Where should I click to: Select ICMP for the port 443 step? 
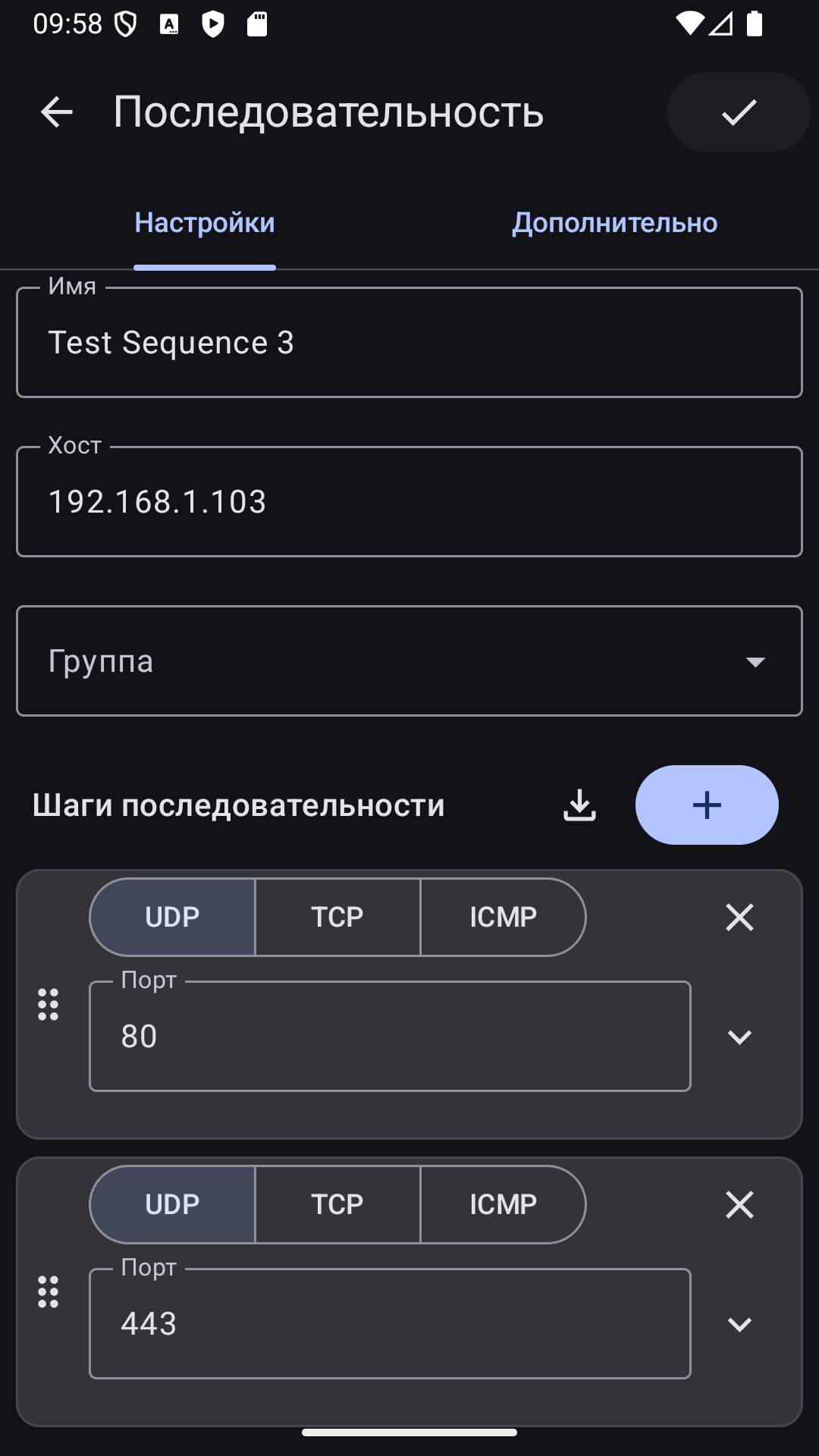tap(503, 1205)
